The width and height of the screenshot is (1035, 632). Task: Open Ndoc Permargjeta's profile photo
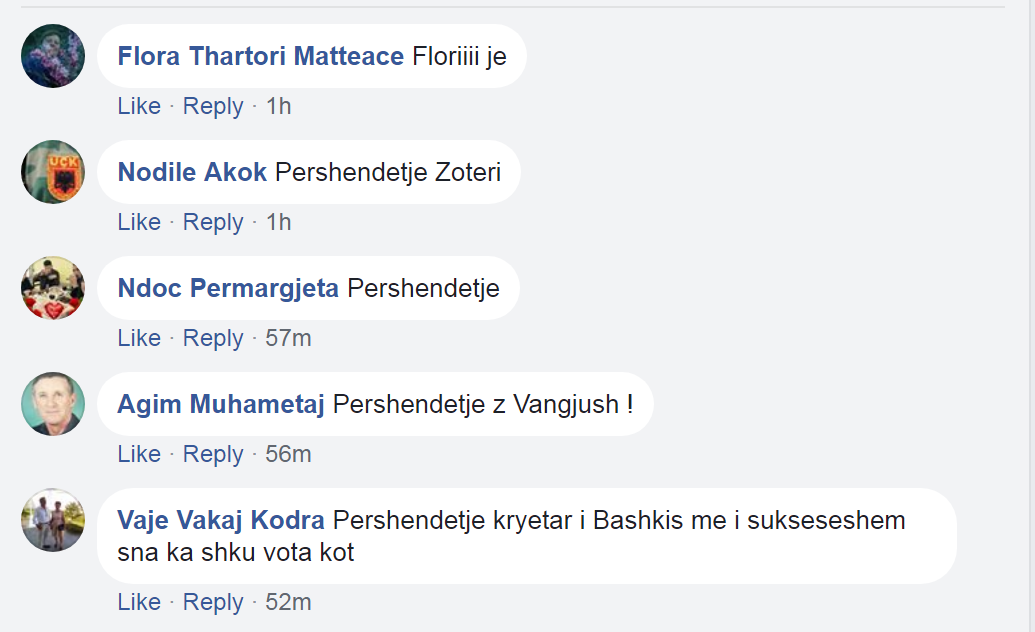pos(53,288)
